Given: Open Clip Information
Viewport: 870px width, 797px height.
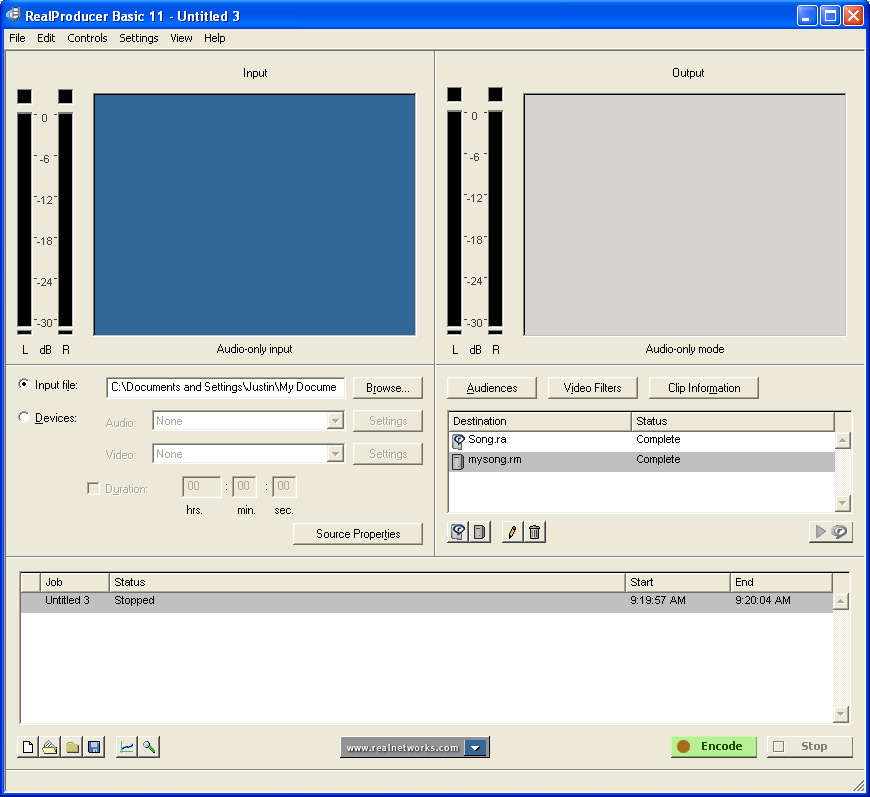Looking at the screenshot, I should (704, 388).
